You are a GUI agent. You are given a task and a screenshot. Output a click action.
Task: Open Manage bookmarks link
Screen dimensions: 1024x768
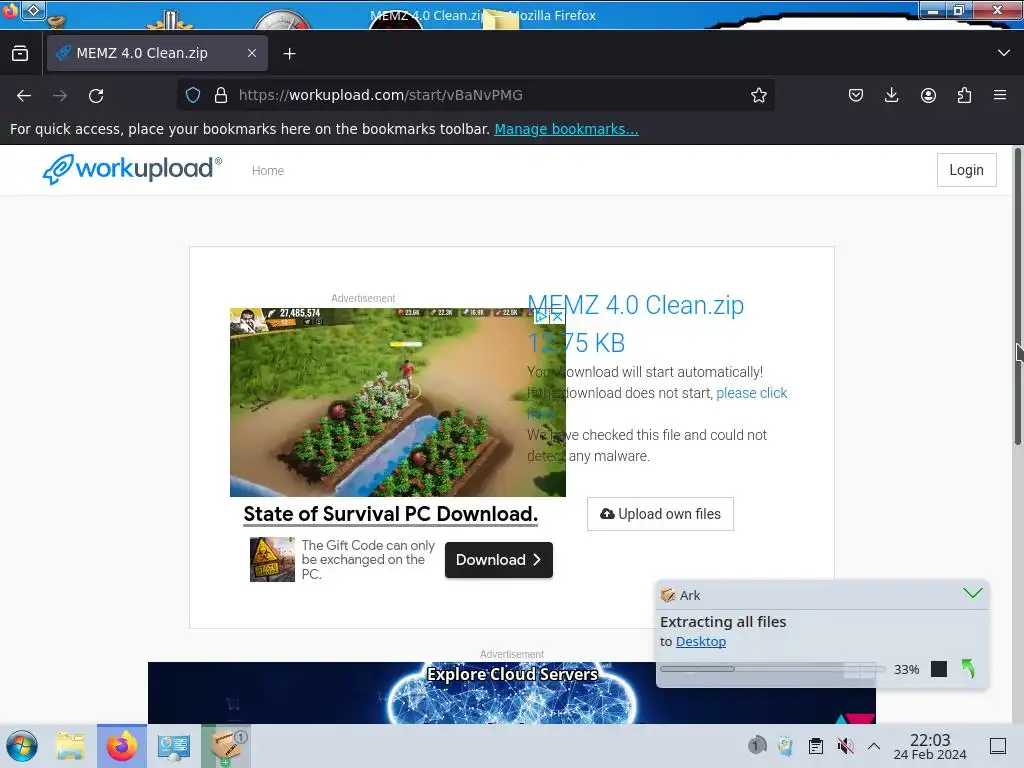(566, 129)
